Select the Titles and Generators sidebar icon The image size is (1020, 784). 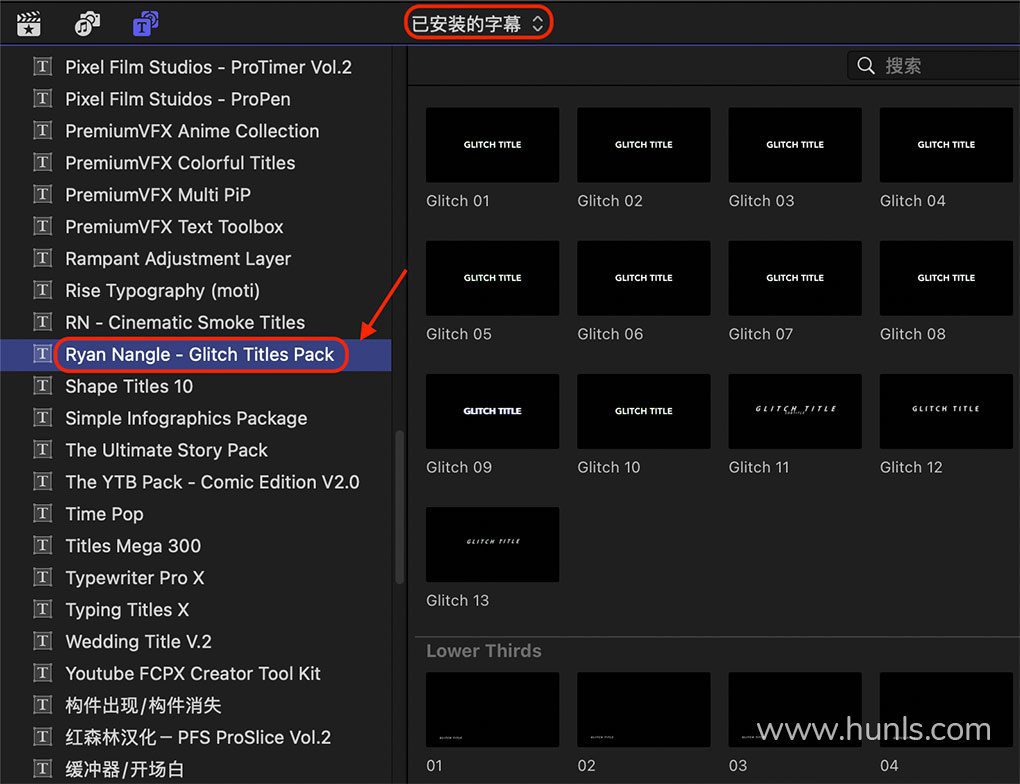point(146,24)
